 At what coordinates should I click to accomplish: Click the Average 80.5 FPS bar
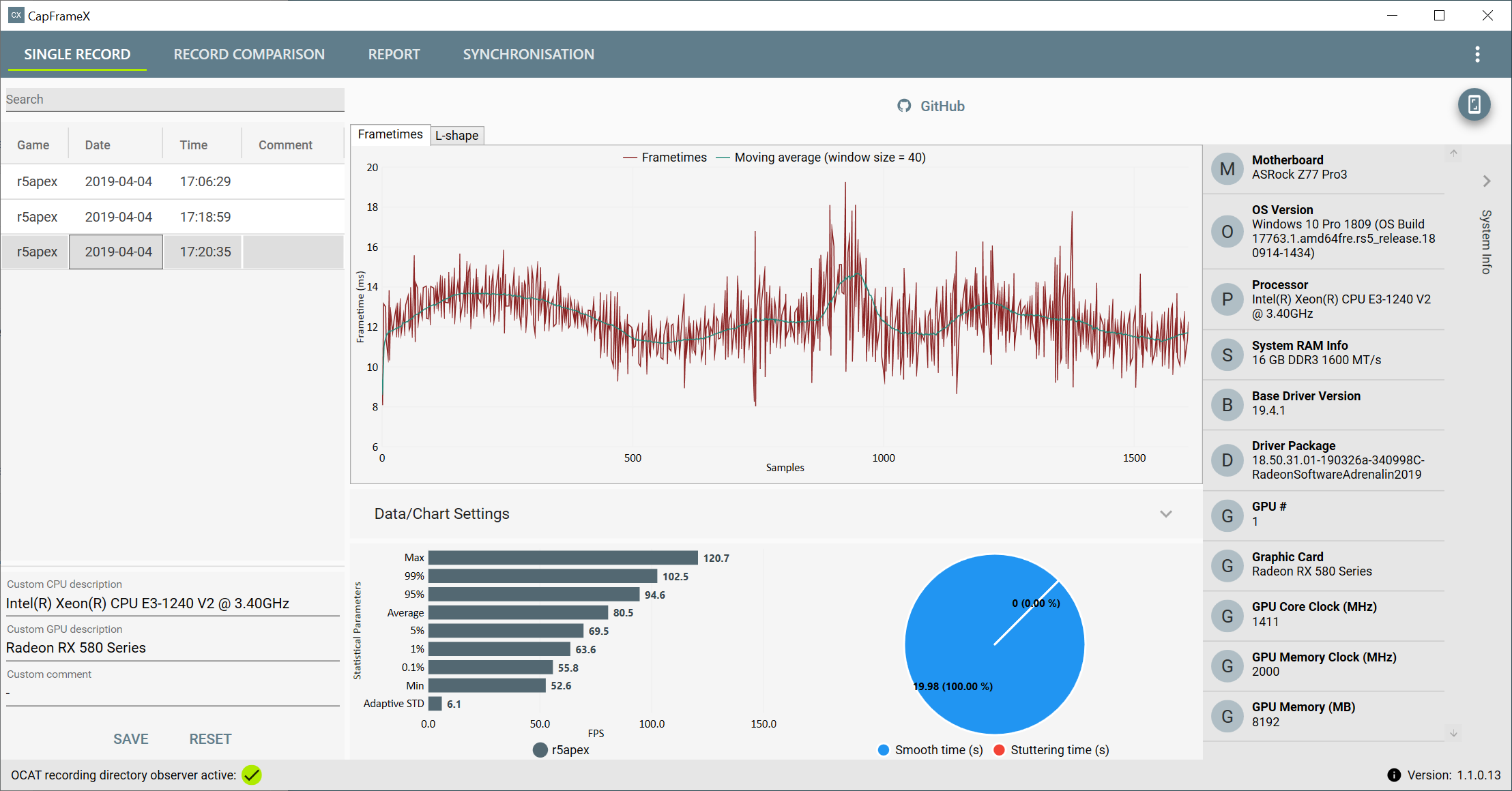click(518, 612)
